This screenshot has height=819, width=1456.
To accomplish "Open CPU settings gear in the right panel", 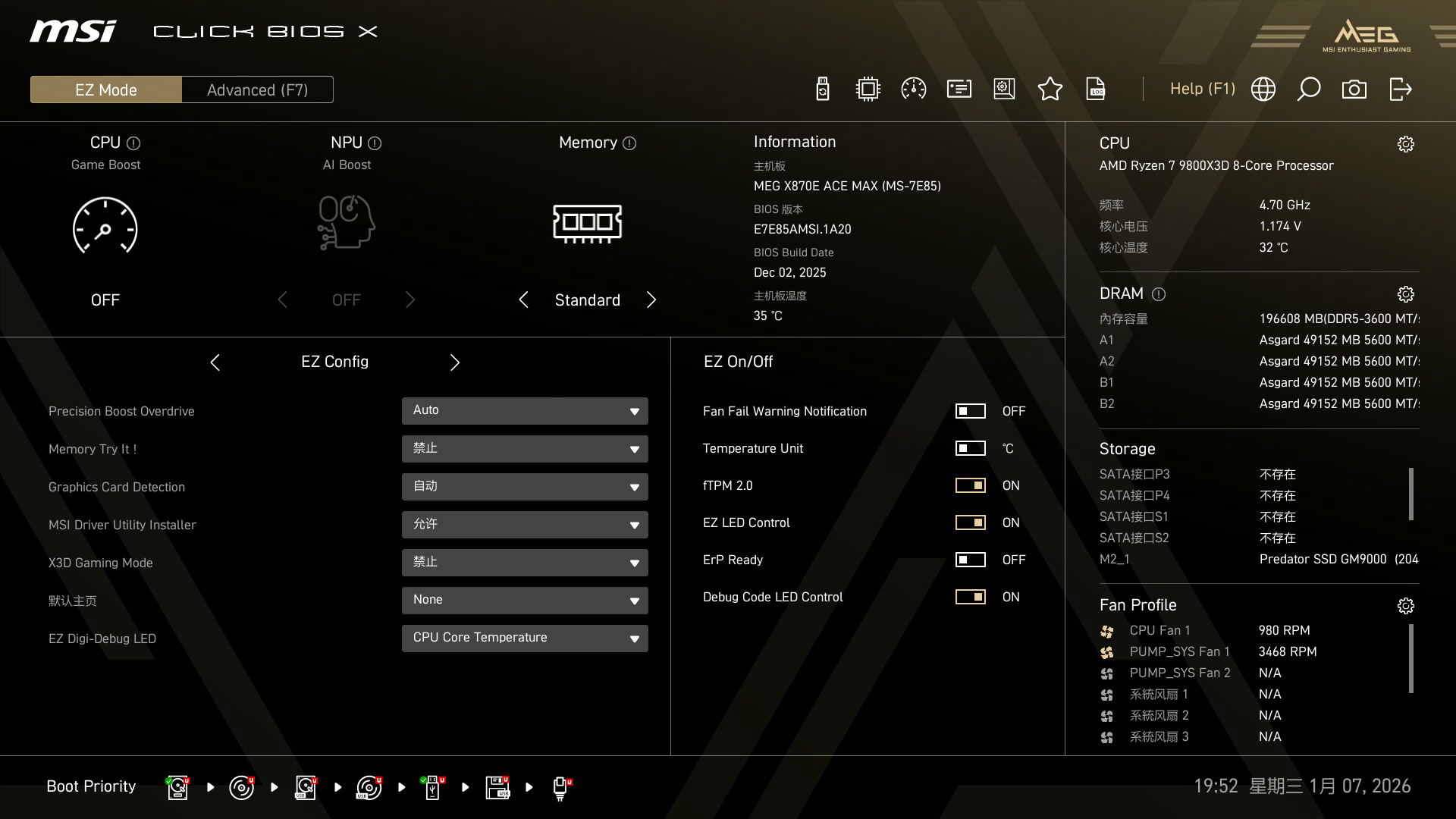I will point(1405,144).
